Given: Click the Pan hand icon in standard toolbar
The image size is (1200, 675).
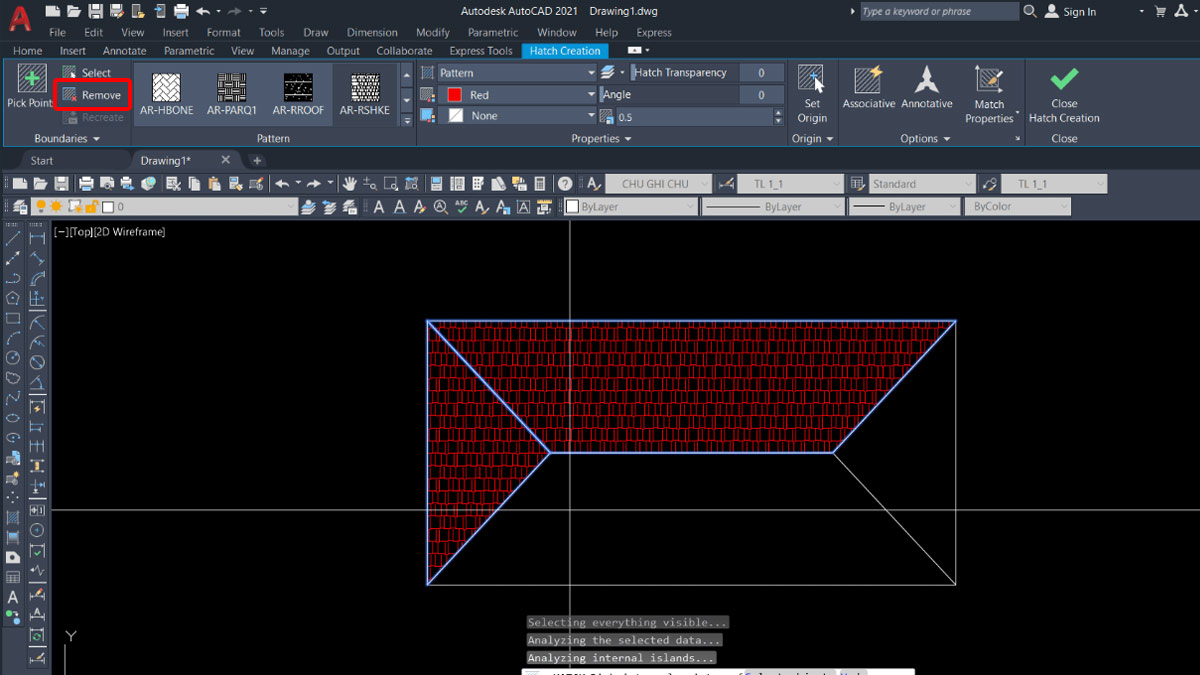Looking at the screenshot, I should 350,184.
